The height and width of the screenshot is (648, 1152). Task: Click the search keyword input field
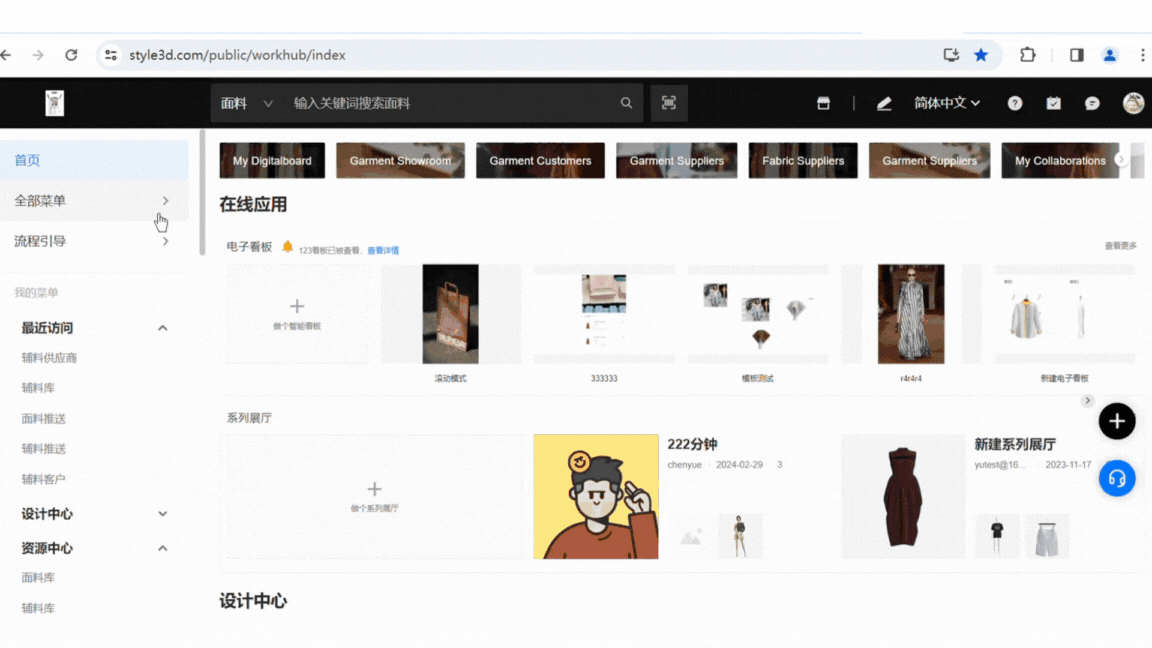[450, 103]
